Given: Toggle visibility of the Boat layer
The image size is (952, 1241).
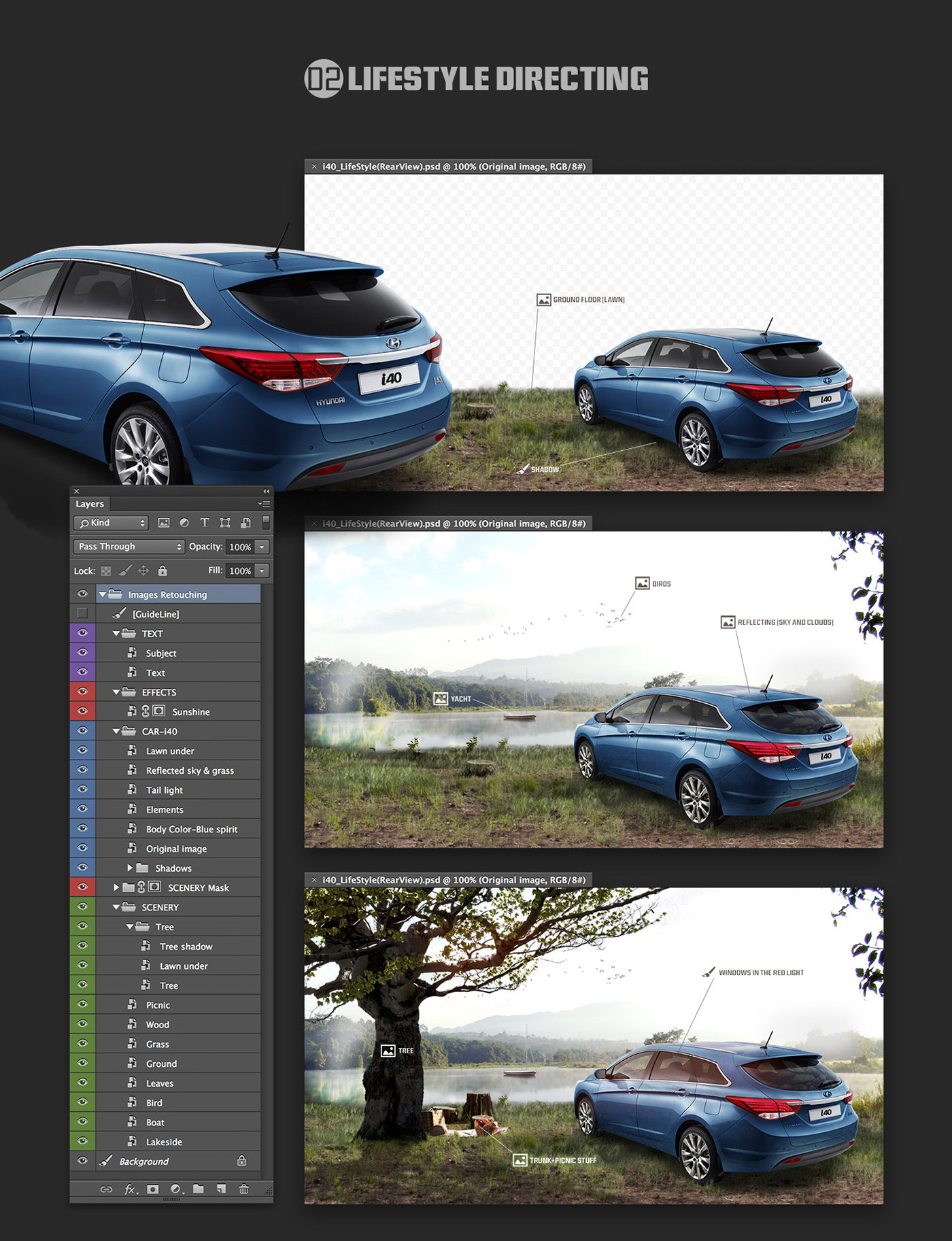Looking at the screenshot, I should (x=82, y=1122).
